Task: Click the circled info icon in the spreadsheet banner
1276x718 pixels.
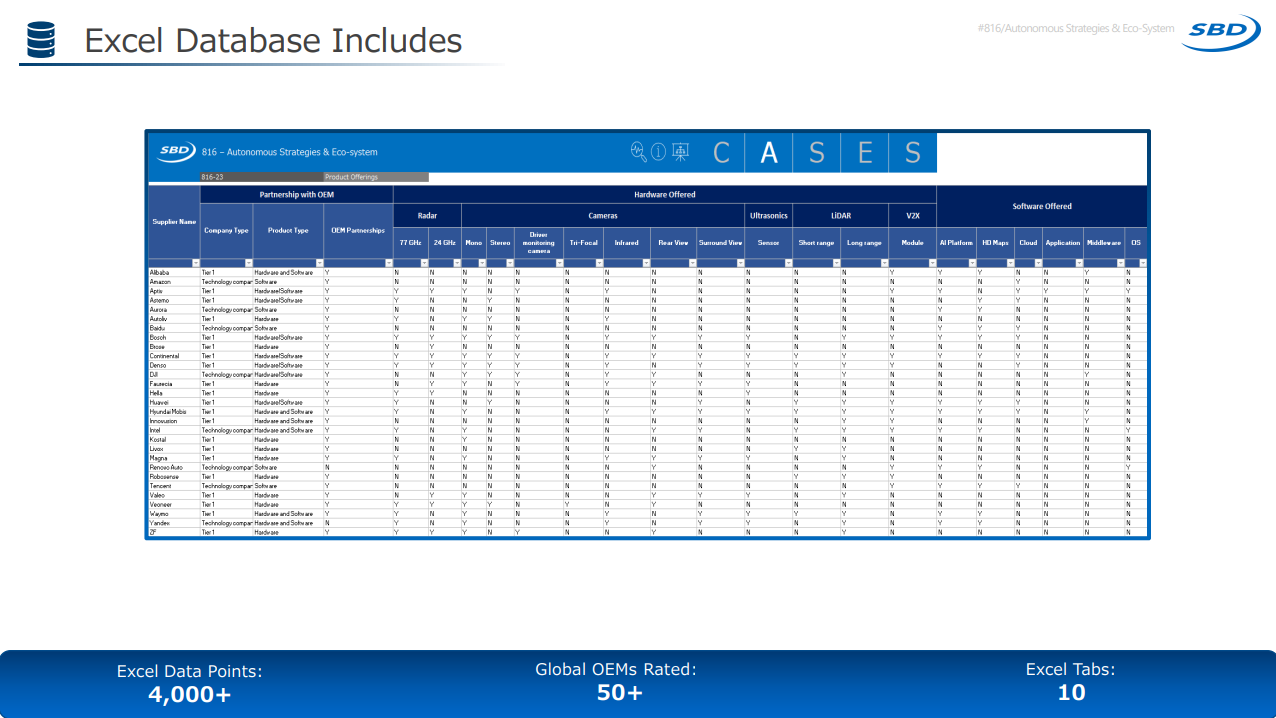Action: (x=659, y=152)
